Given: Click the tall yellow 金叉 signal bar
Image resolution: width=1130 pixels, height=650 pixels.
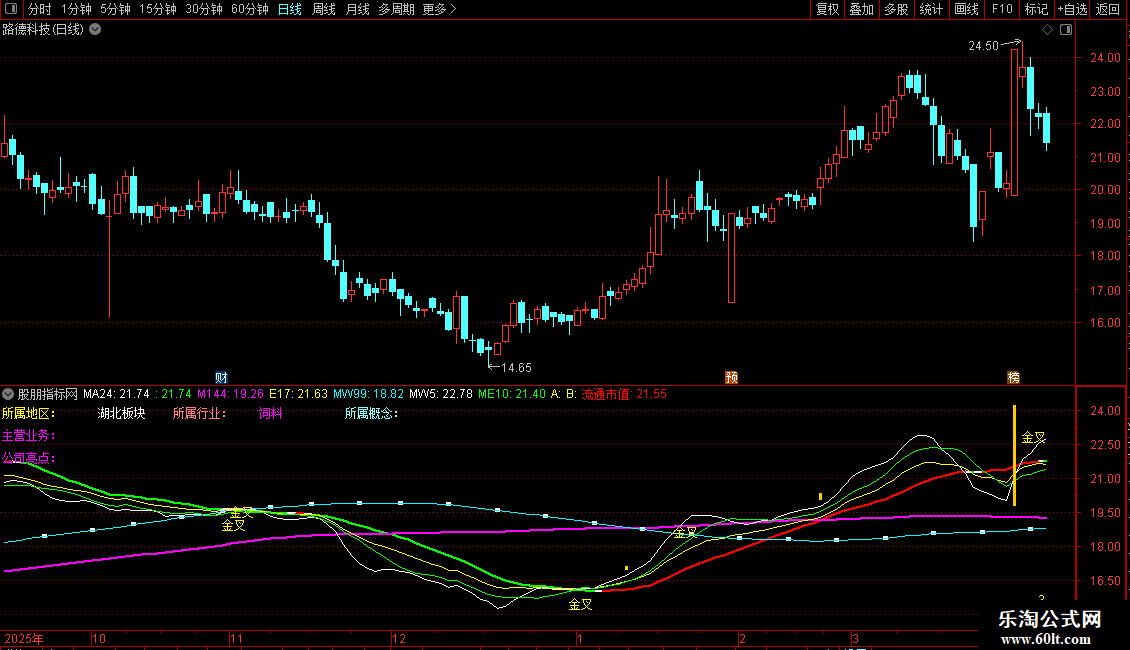Looking at the screenshot, I should pyautogui.click(x=1014, y=455).
